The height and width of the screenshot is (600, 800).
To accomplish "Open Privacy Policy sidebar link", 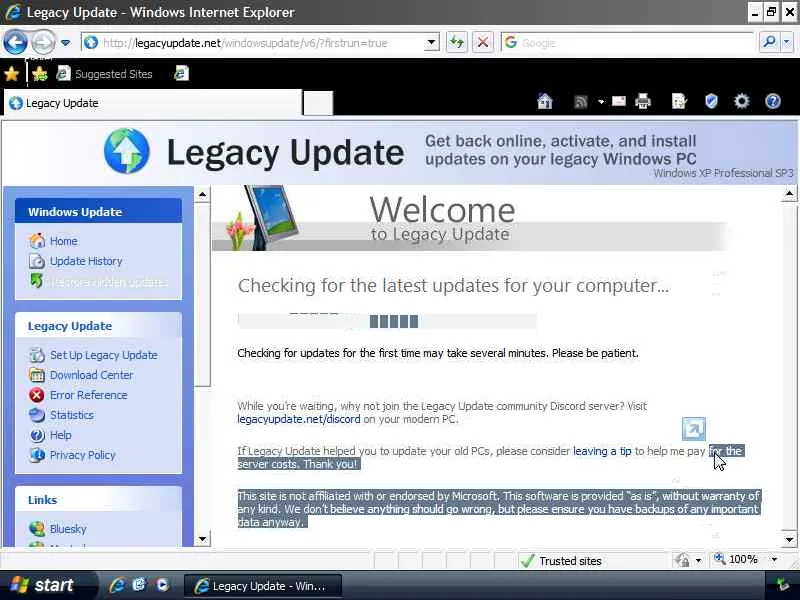I will pyautogui.click(x=83, y=455).
